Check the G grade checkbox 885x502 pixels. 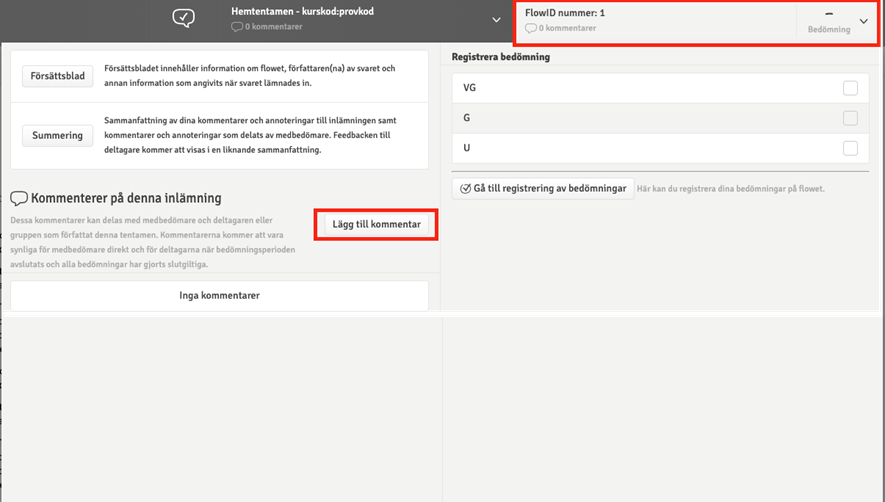(x=850, y=118)
